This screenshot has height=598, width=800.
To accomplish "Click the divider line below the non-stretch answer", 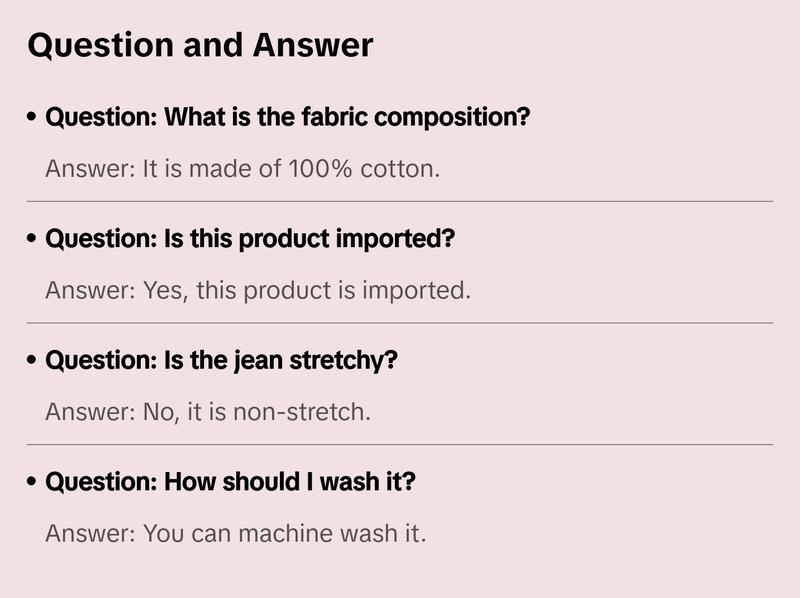I will 400,444.
